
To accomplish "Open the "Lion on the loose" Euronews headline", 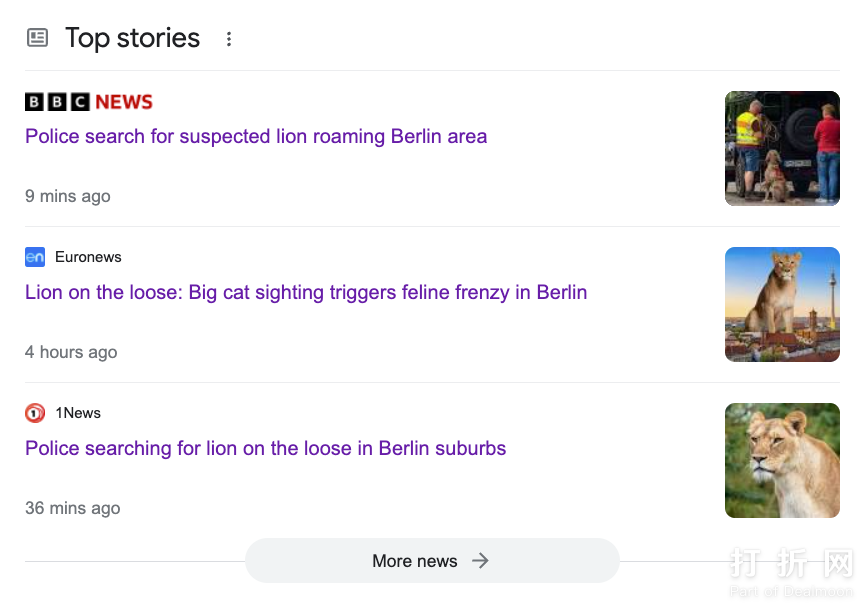I will [x=306, y=292].
